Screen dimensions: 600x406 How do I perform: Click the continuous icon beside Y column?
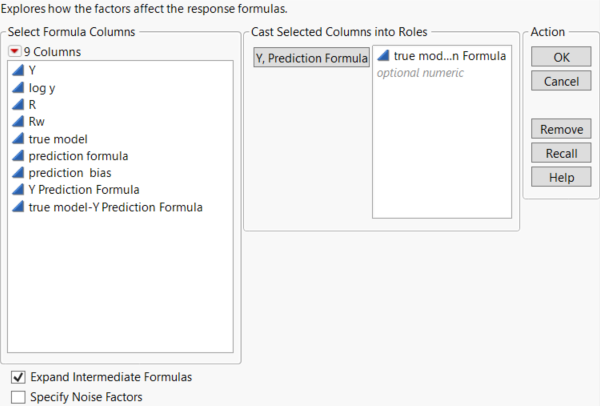click(x=19, y=71)
